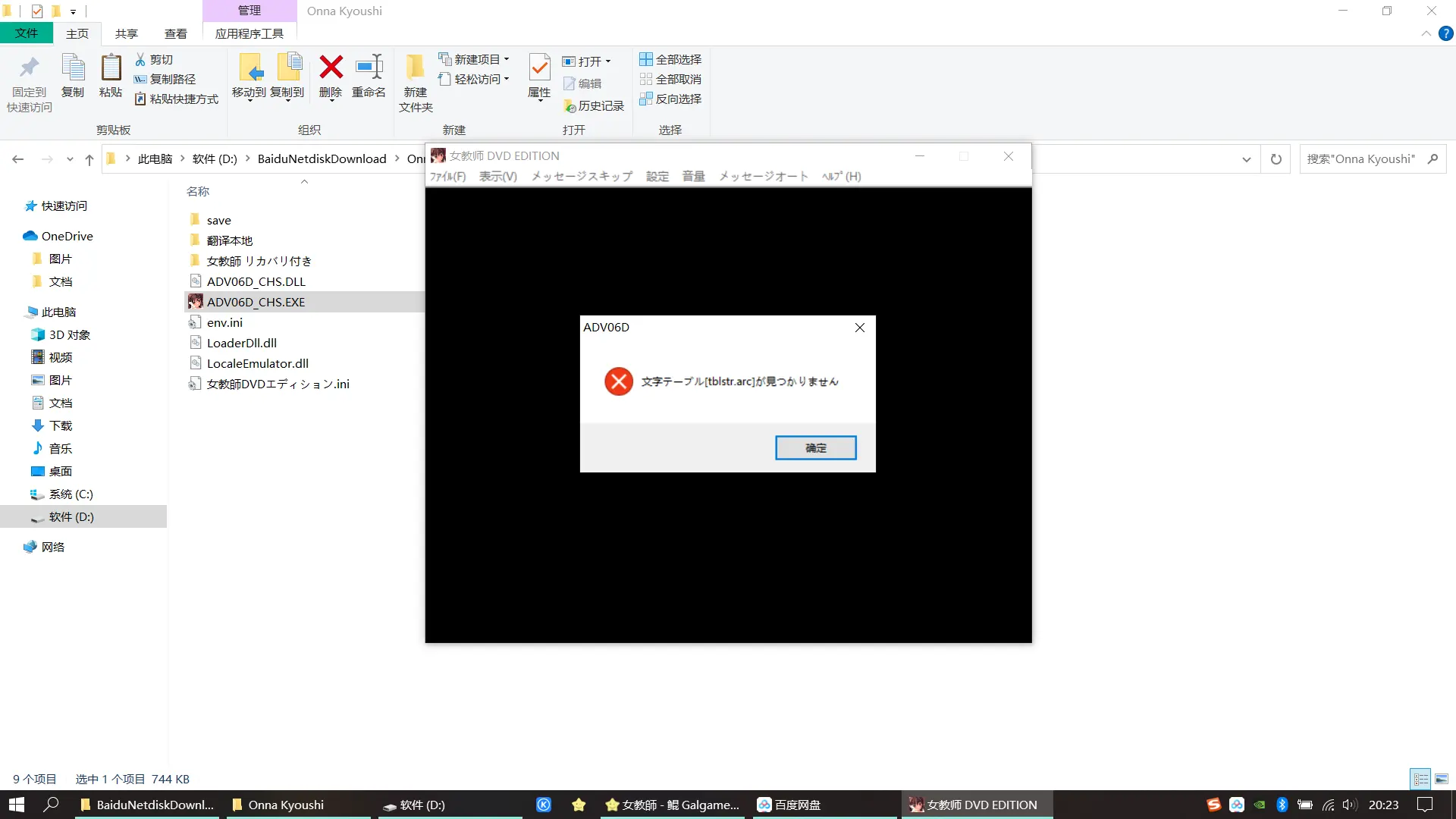
Task: Delete the selected file with 删除
Action: point(331,77)
